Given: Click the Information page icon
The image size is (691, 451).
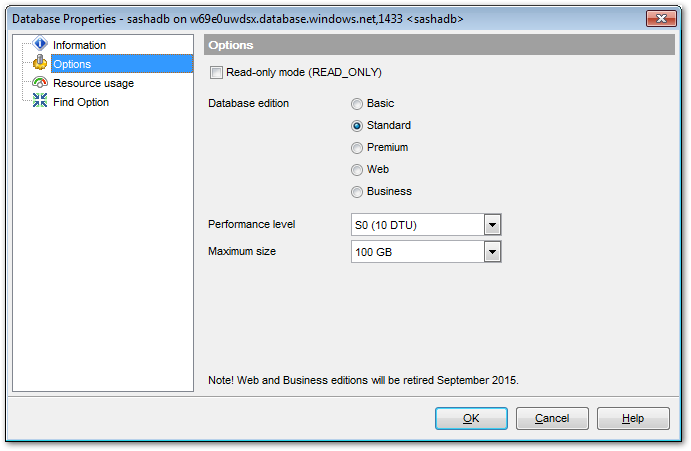Looking at the screenshot, I should coord(40,45).
